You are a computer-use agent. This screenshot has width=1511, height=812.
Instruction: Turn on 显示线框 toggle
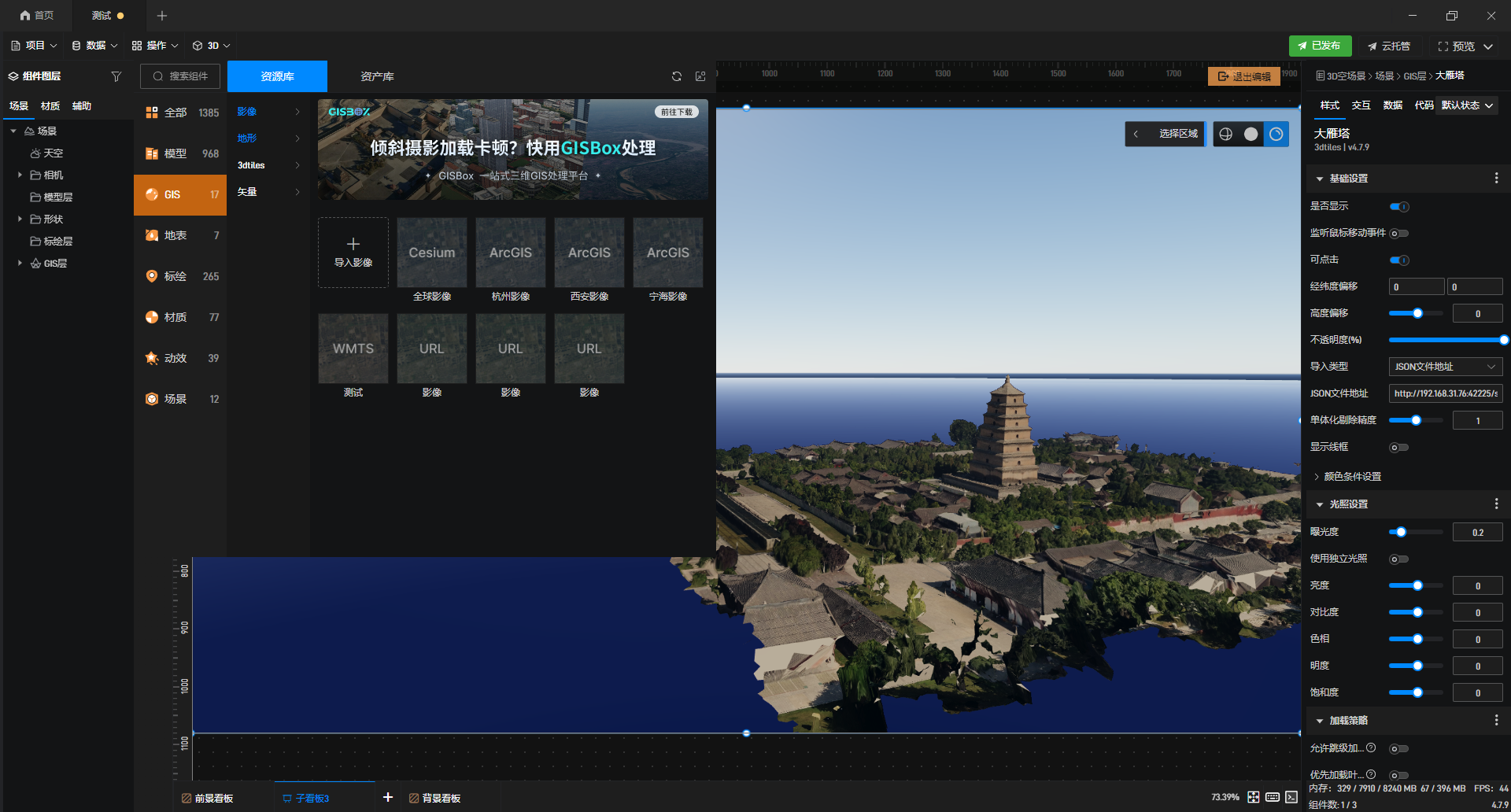[x=1399, y=448]
